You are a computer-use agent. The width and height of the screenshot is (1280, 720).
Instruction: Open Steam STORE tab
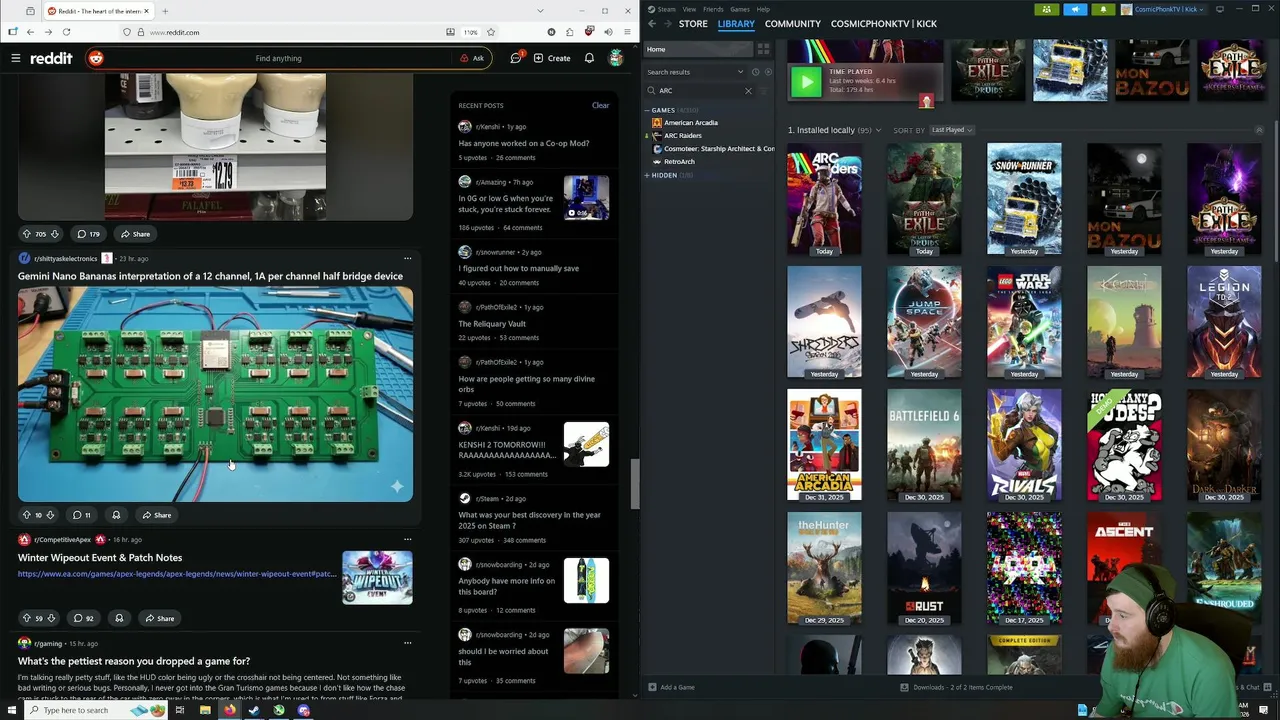coord(693,24)
